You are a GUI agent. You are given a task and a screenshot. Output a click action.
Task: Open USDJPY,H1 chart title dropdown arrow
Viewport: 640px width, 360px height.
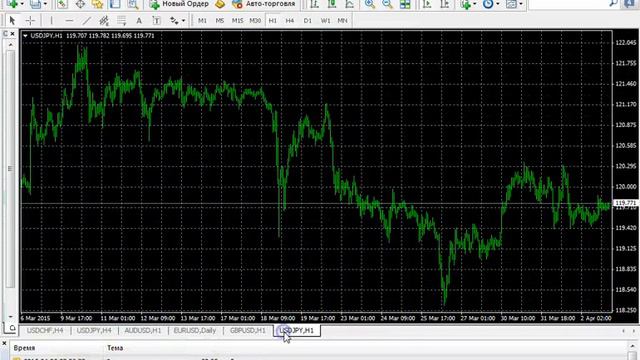(25, 36)
